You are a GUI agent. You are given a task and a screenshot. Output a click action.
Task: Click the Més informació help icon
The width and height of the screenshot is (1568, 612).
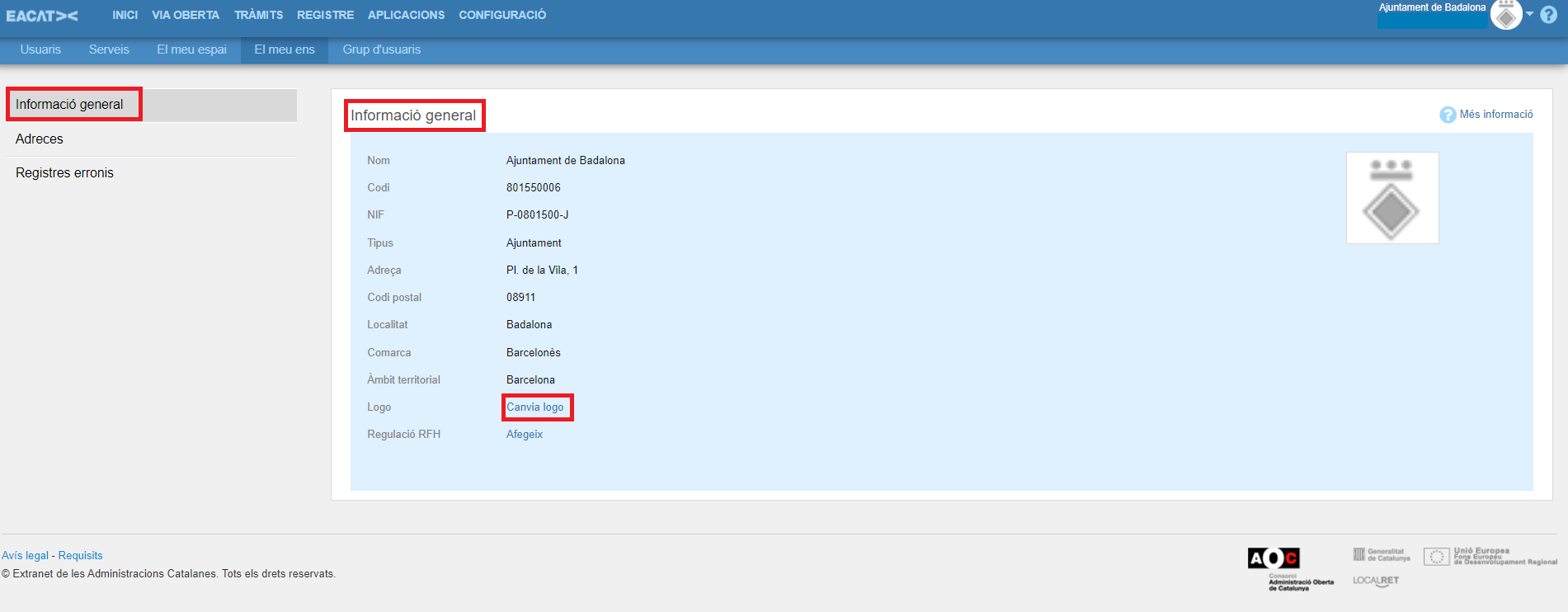[x=1448, y=115]
